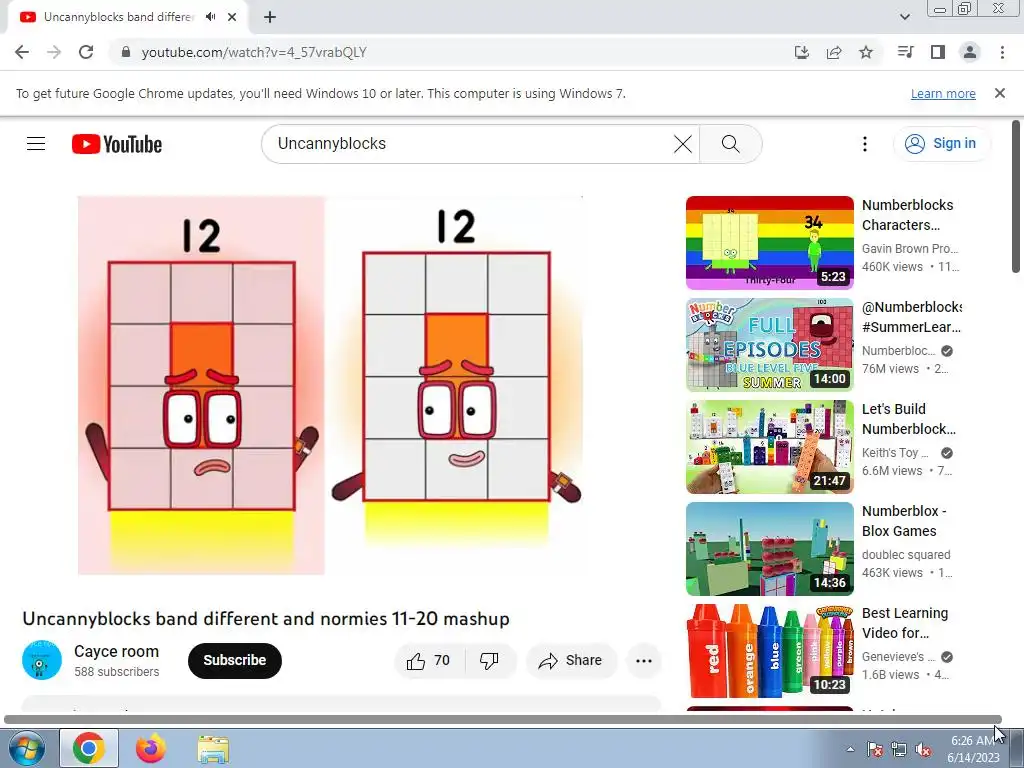Open the Cayce room channel name link

coord(116,651)
